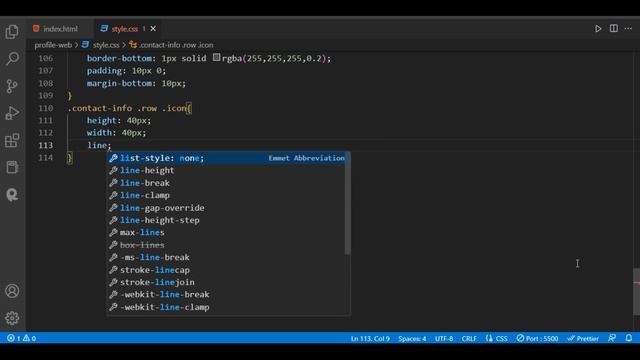Change line ending via CRLF
Screen dimensions: 640x360
tap(469, 338)
